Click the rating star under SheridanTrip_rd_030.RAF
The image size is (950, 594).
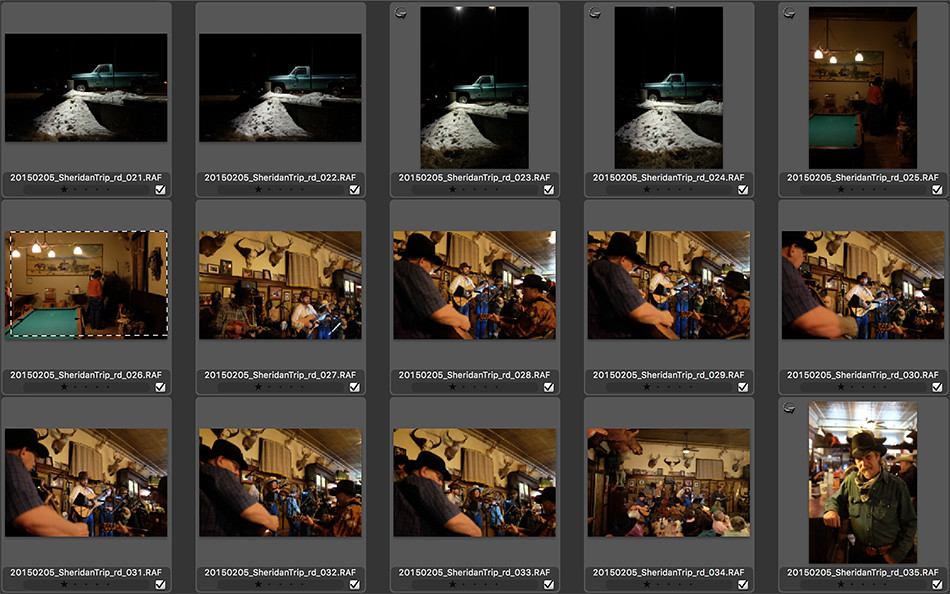tap(841, 387)
